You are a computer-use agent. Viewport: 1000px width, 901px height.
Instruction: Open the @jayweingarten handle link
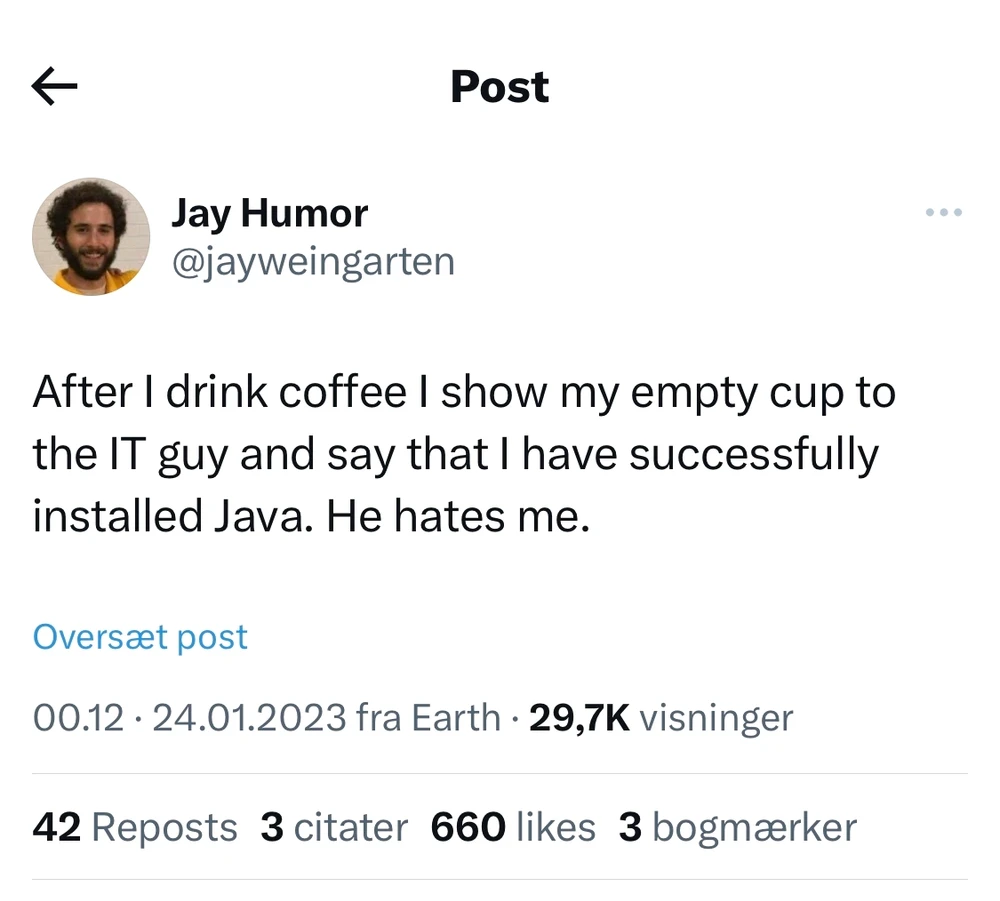[313, 262]
